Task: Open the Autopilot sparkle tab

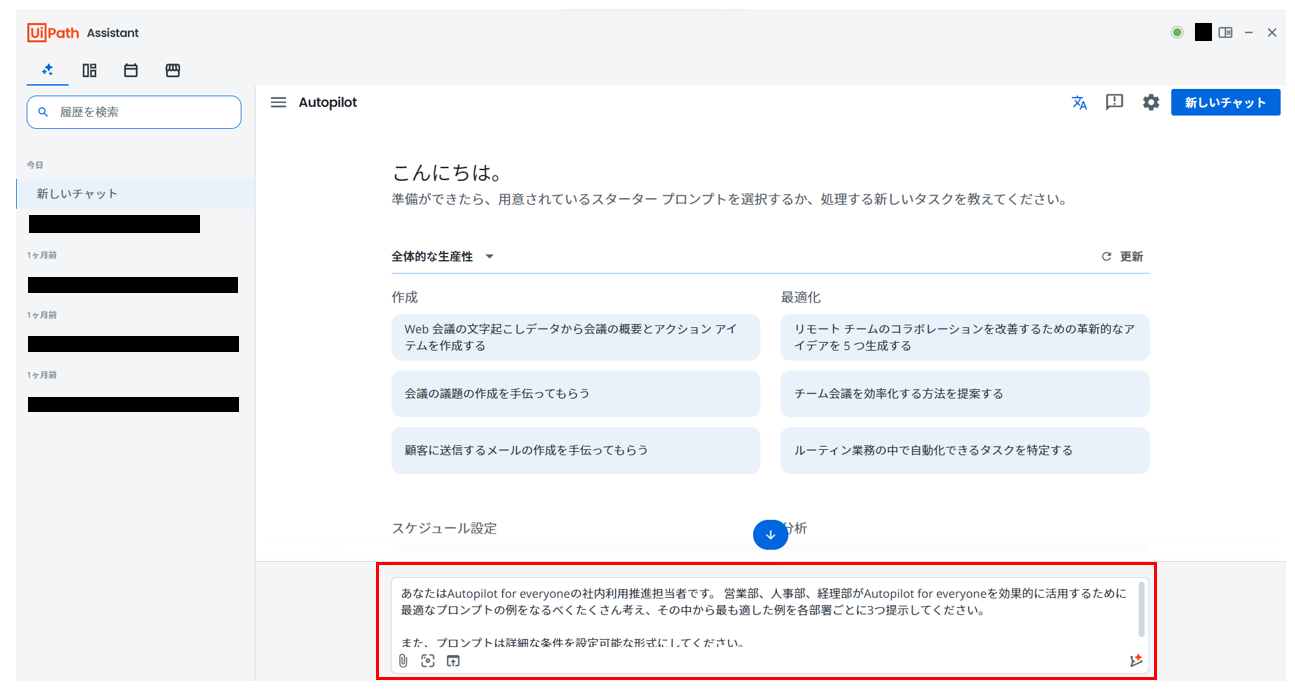Action: pos(47,70)
